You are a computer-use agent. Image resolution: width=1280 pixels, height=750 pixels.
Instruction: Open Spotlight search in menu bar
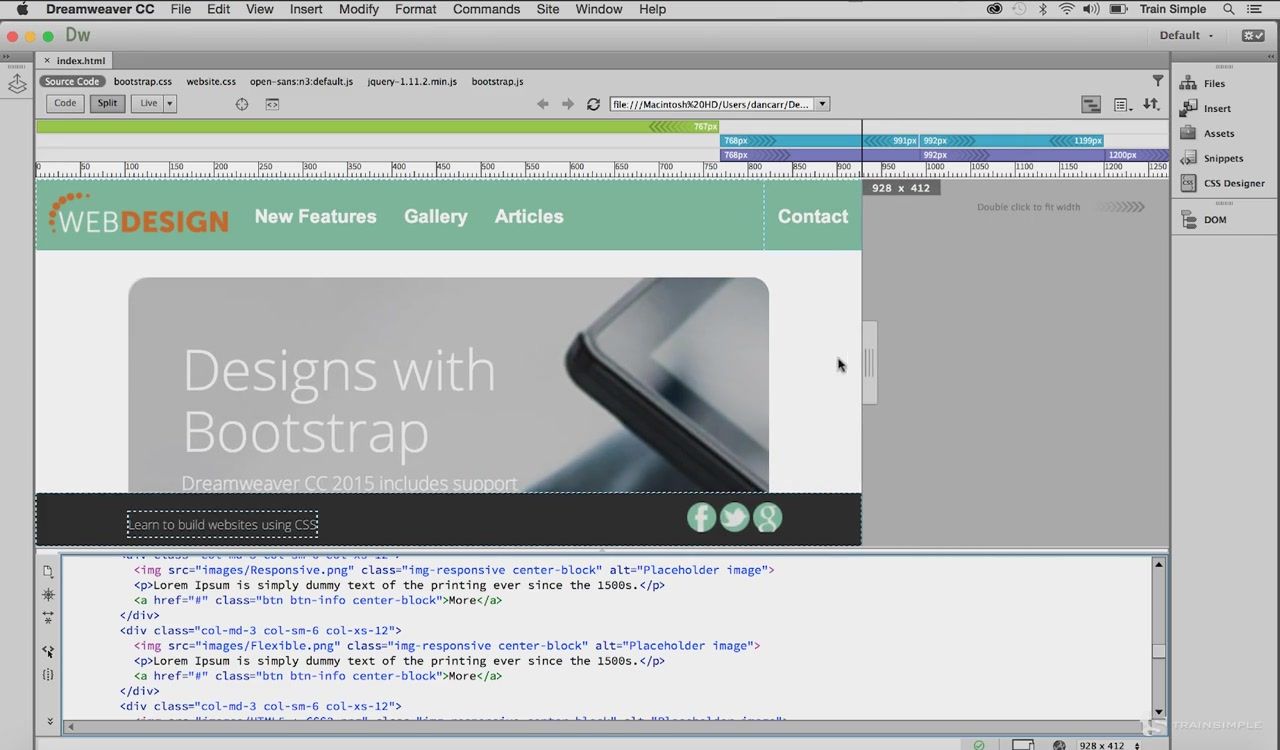coord(1229,9)
